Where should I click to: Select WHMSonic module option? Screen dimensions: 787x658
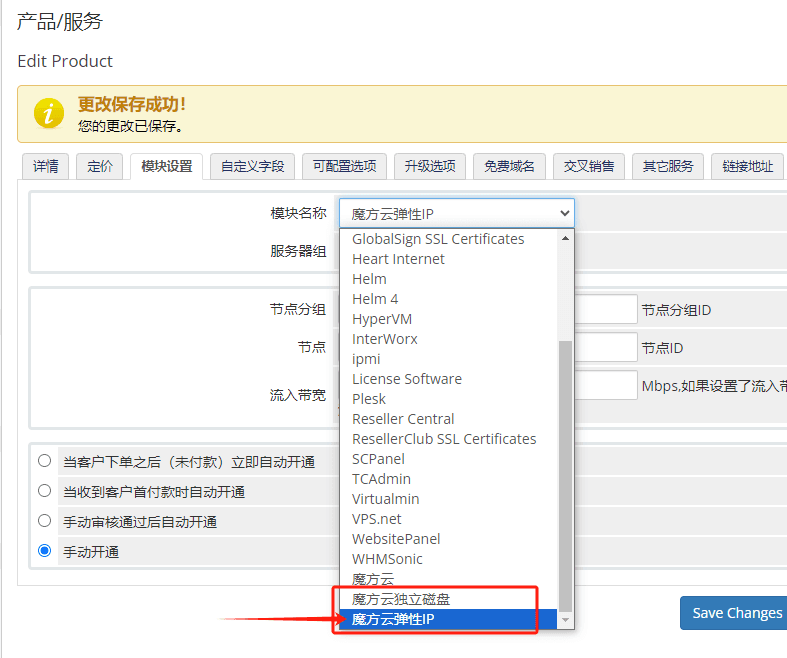coord(449,559)
